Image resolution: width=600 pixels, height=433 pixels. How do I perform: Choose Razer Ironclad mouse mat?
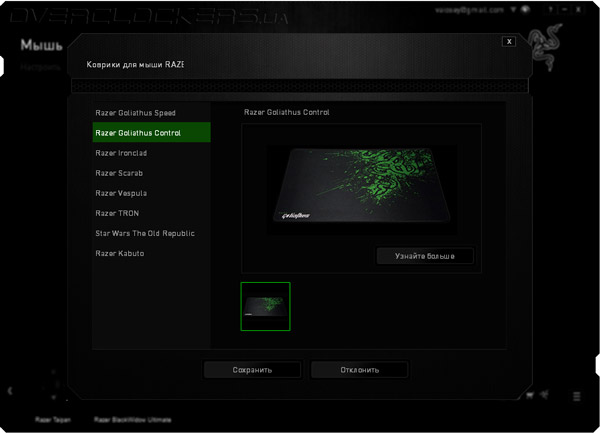pos(152,153)
